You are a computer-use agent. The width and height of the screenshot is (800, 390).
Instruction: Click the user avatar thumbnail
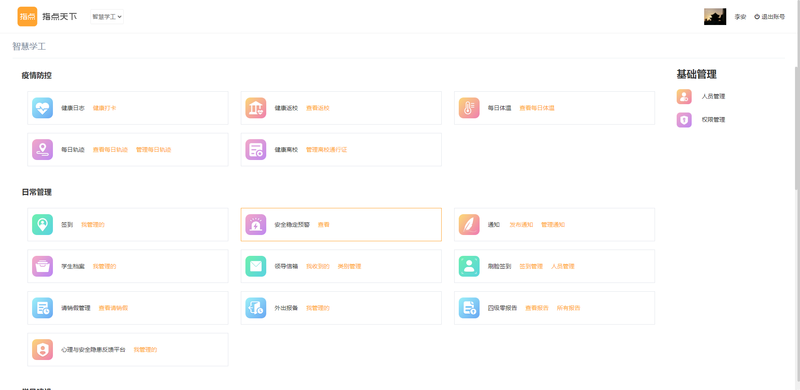pos(715,16)
